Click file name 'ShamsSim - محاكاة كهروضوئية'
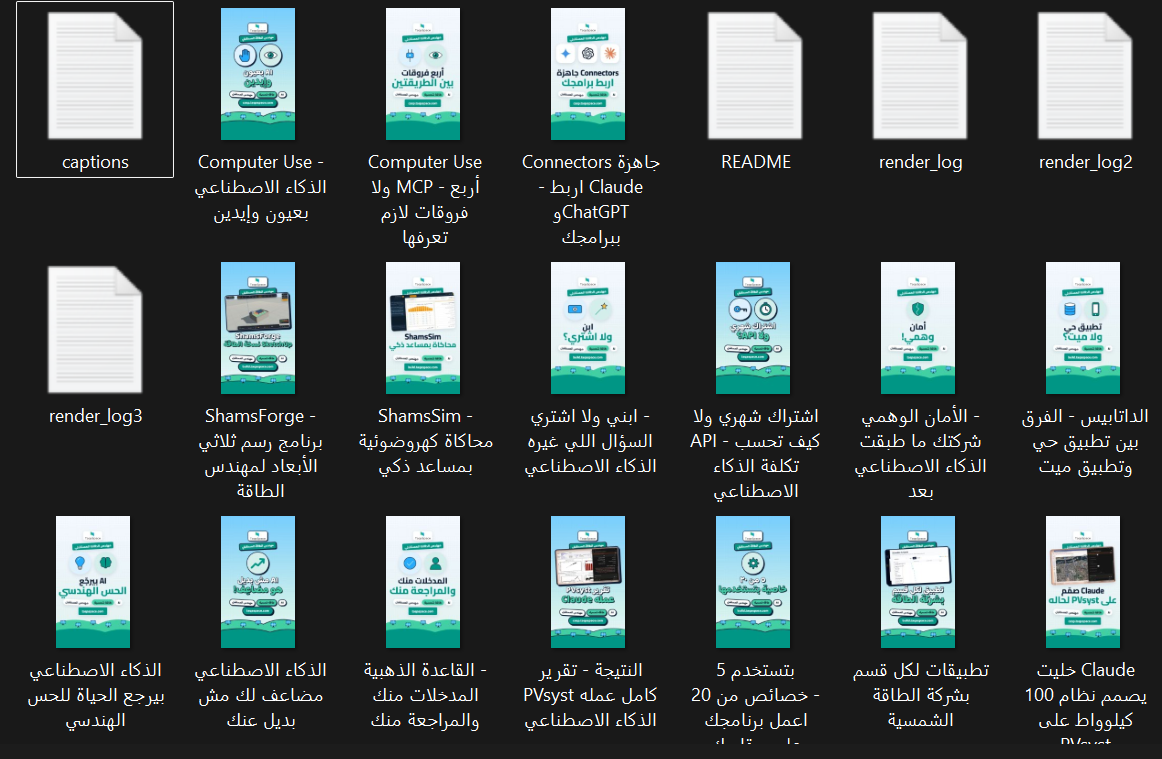The height and width of the screenshot is (759, 1162). [425, 441]
